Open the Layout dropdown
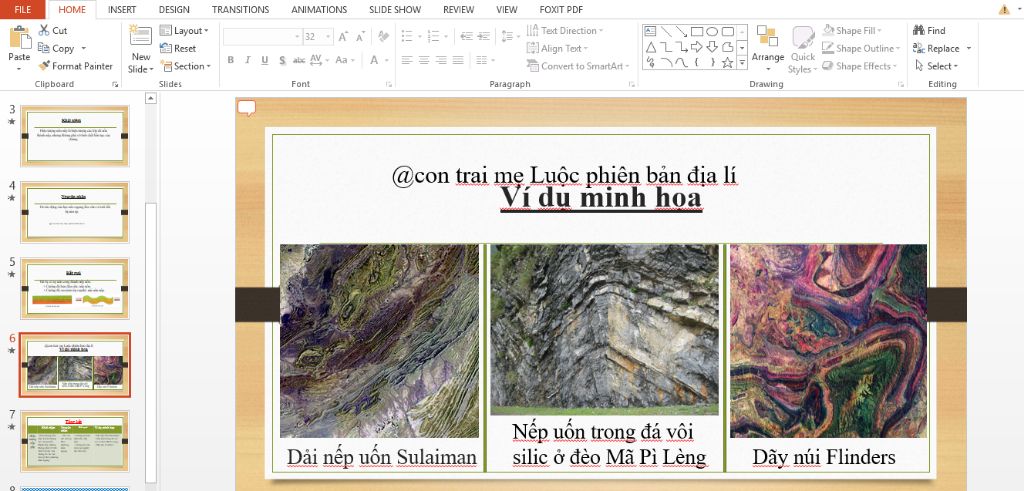The height and width of the screenshot is (491, 1024). pos(184,31)
